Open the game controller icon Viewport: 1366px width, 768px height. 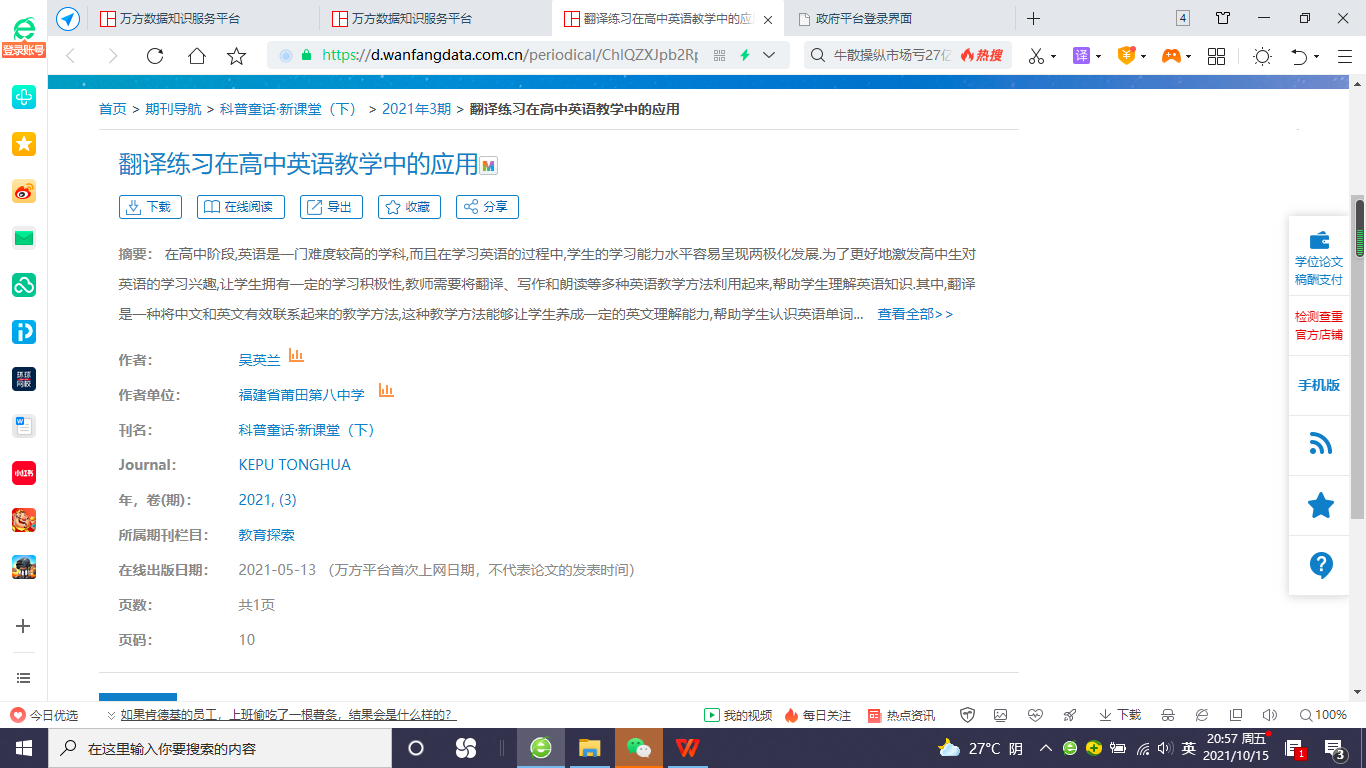point(1171,56)
